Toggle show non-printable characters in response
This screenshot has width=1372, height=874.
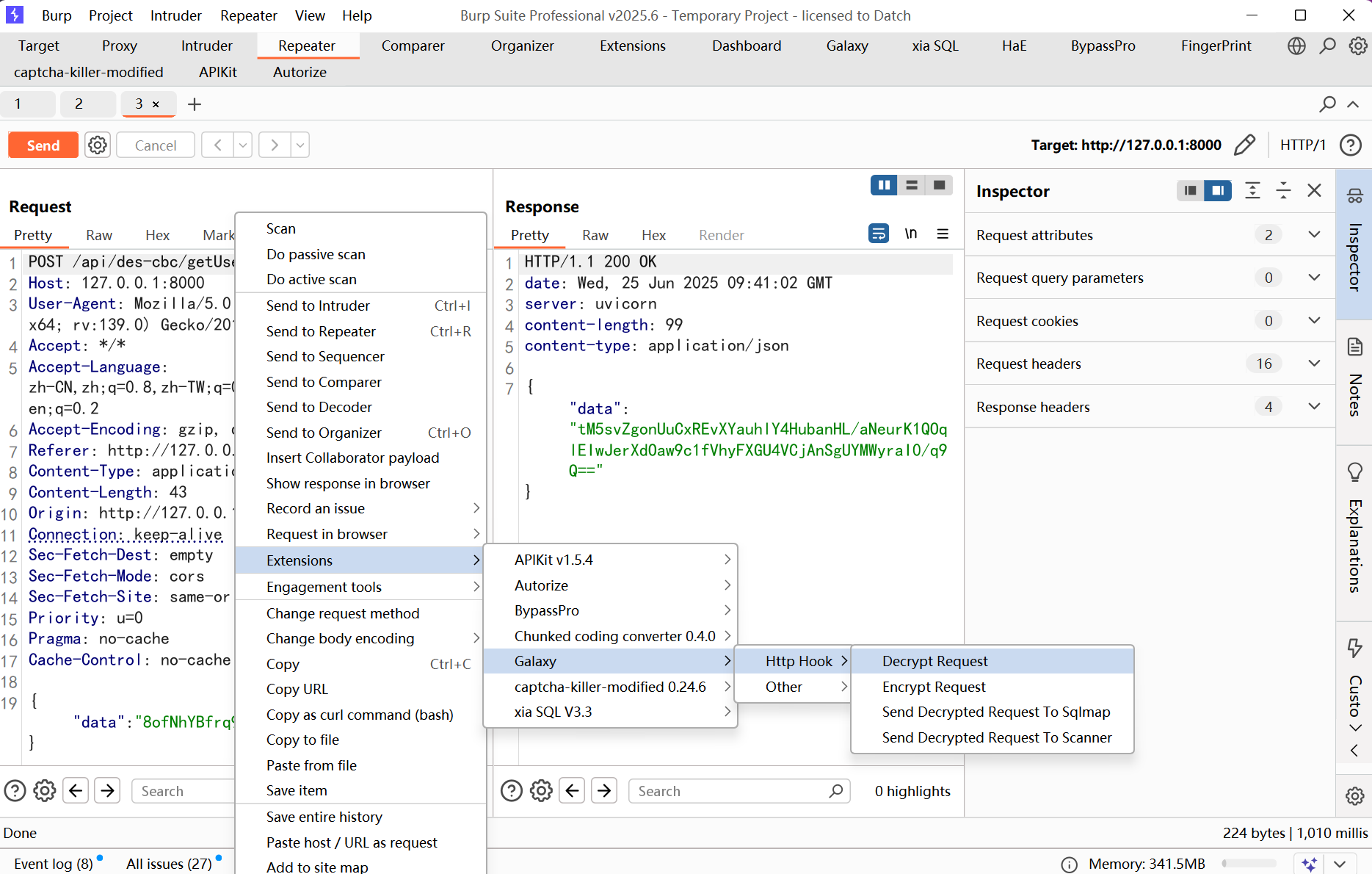coord(911,234)
